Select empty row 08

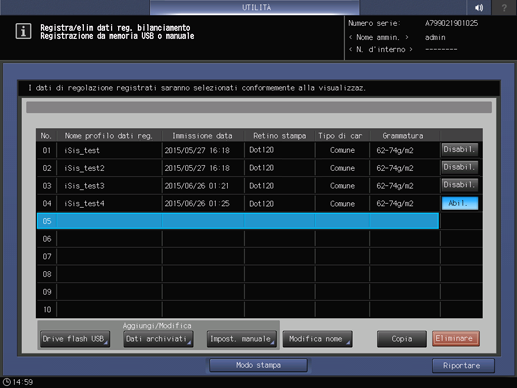[x=238, y=274]
